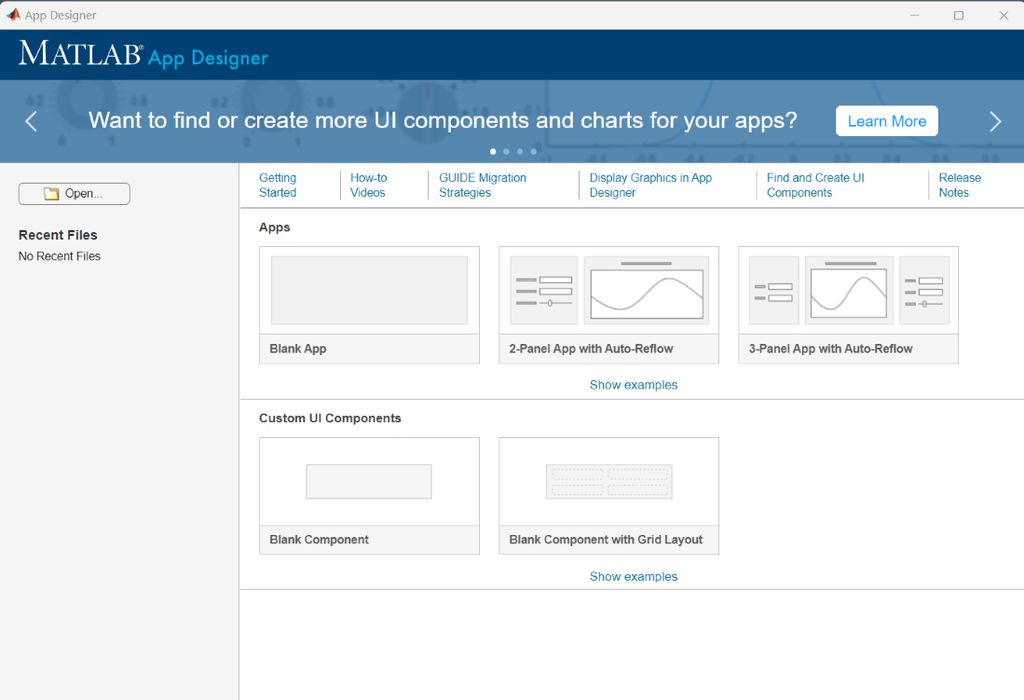Open GUIDE Migration Strategies link
Viewport: 1024px width, 700px height.
point(483,185)
